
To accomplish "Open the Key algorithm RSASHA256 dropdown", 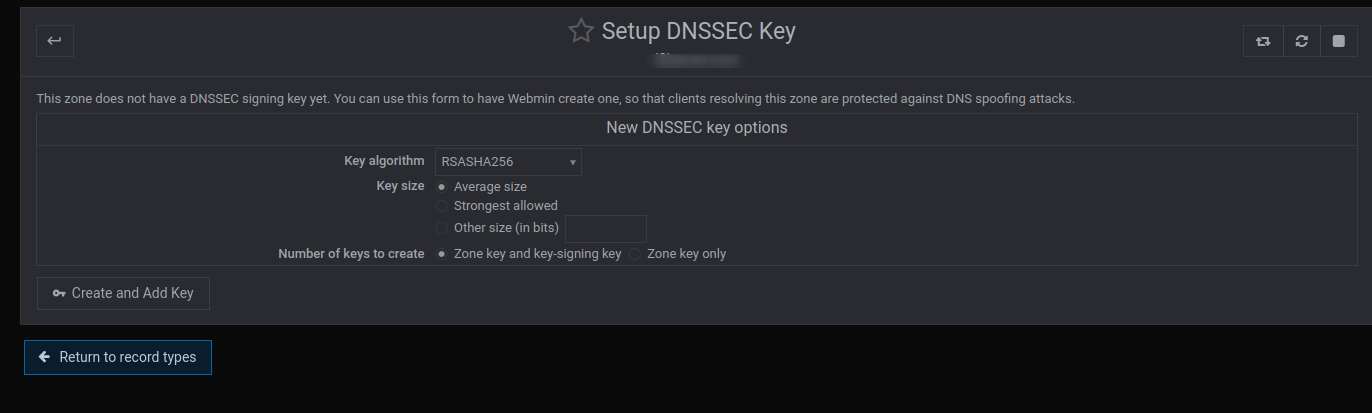I will coord(508,162).
